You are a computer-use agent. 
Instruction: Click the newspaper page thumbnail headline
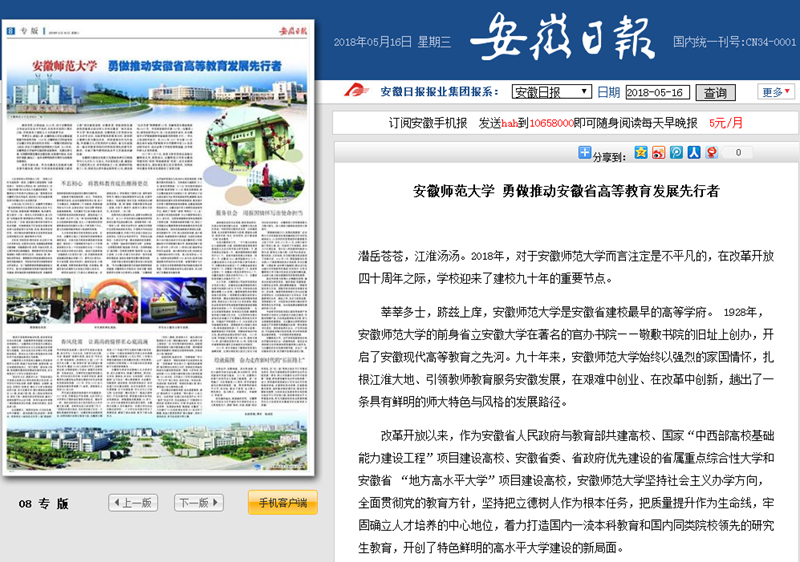157,66
